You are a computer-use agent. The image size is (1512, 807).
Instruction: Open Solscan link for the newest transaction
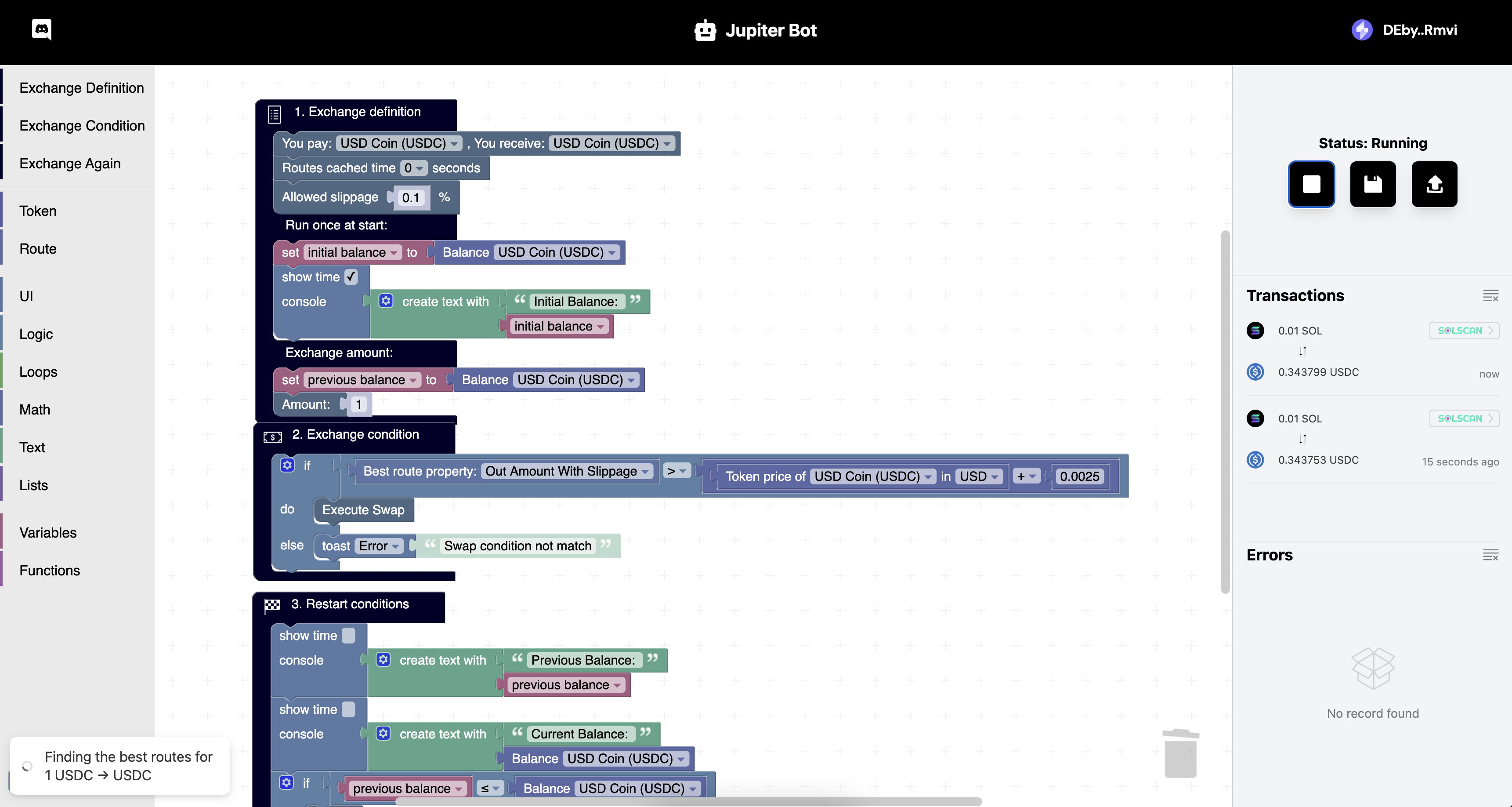[1464, 331]
